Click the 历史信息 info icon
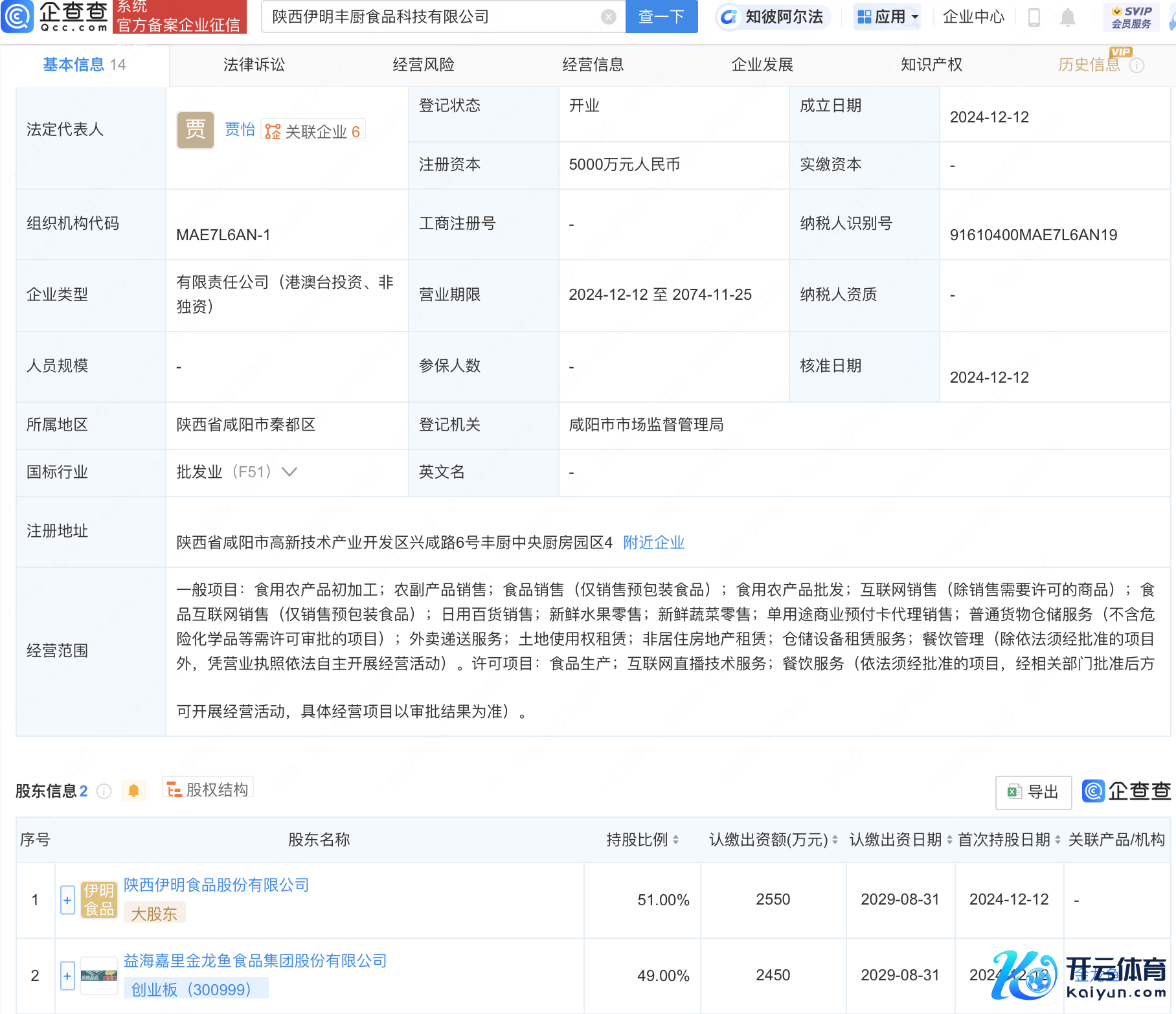 pyautogui.click(x=1137, y=65)
